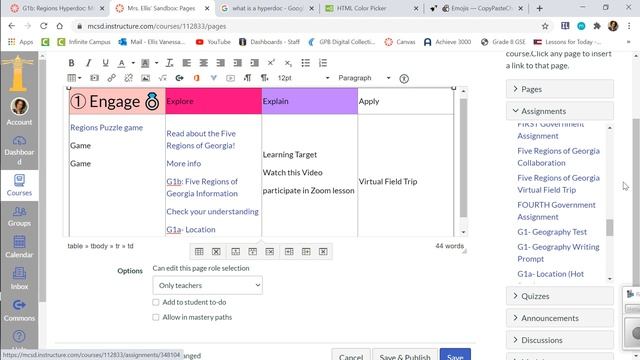Click the Regions Puzzle game link
640x360 pixels.
coord(107,127)
